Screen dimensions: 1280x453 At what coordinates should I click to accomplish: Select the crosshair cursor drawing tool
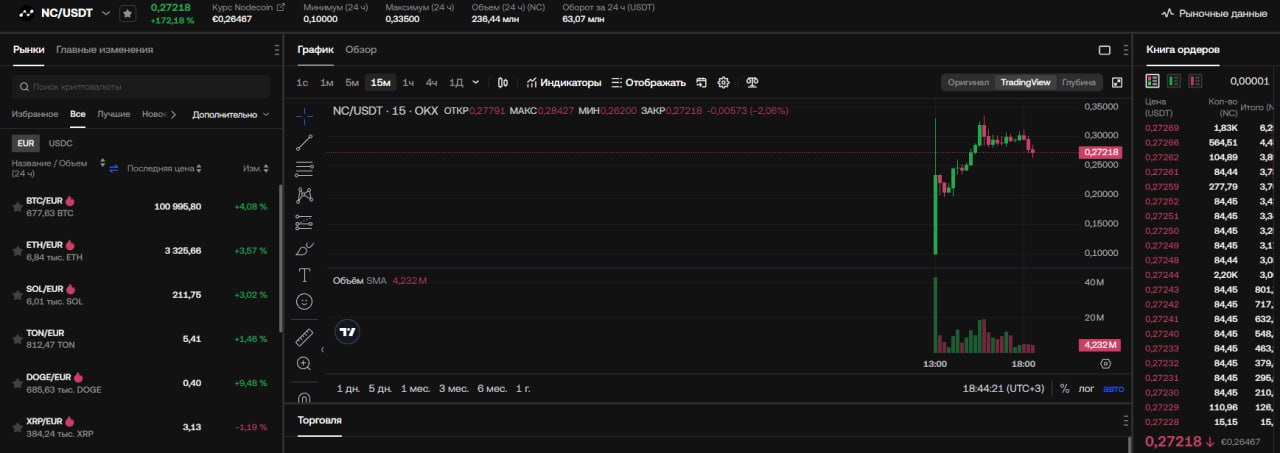coord(304,116)
